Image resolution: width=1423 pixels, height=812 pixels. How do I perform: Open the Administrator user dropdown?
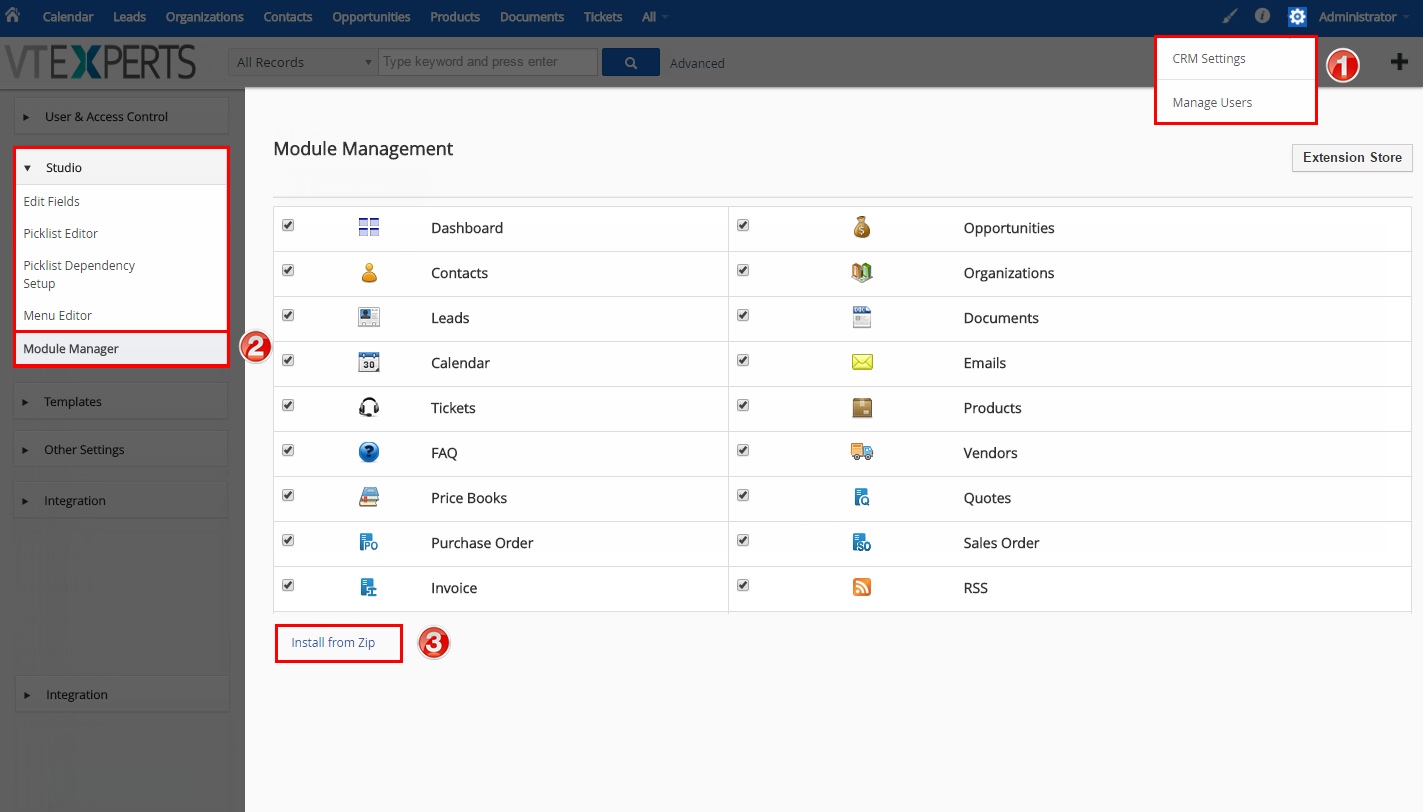click(x=1363, y=17)
